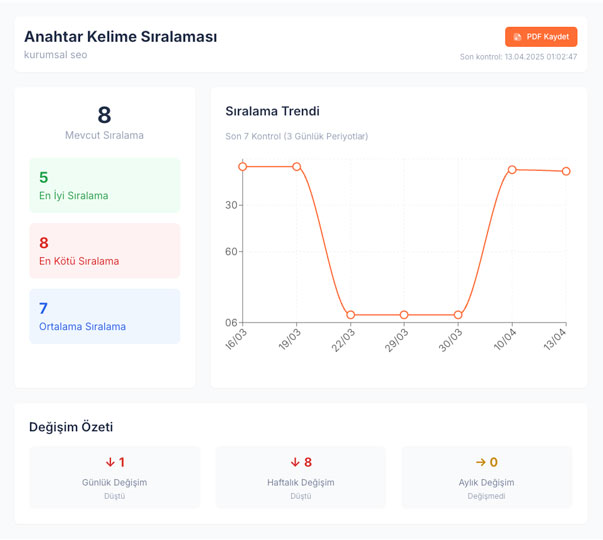This screenshot has height=540, width=603.
Task: Click the red down arrow beside Haftalık Değişim value
Action: 295,462
